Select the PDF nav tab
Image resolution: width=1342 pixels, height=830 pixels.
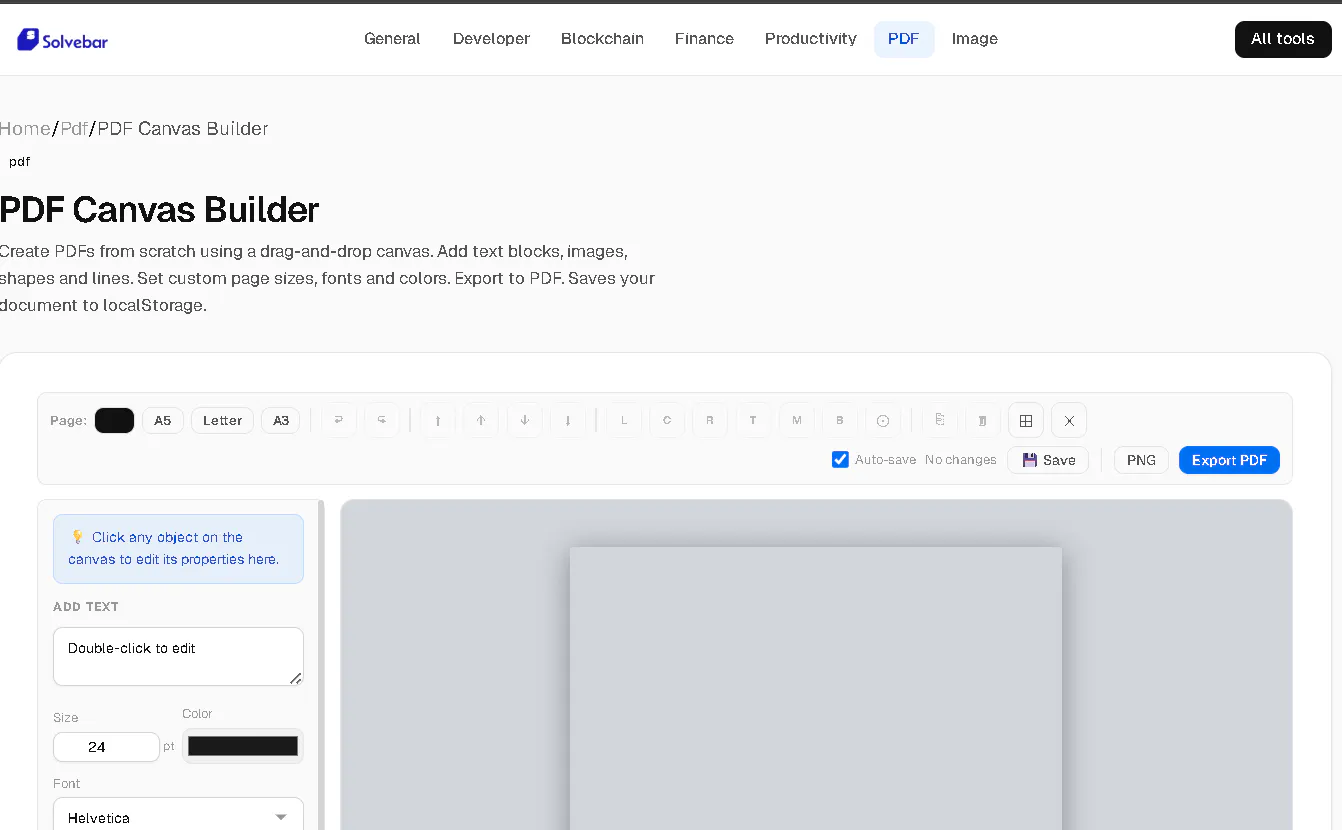[x=904, y=39]
